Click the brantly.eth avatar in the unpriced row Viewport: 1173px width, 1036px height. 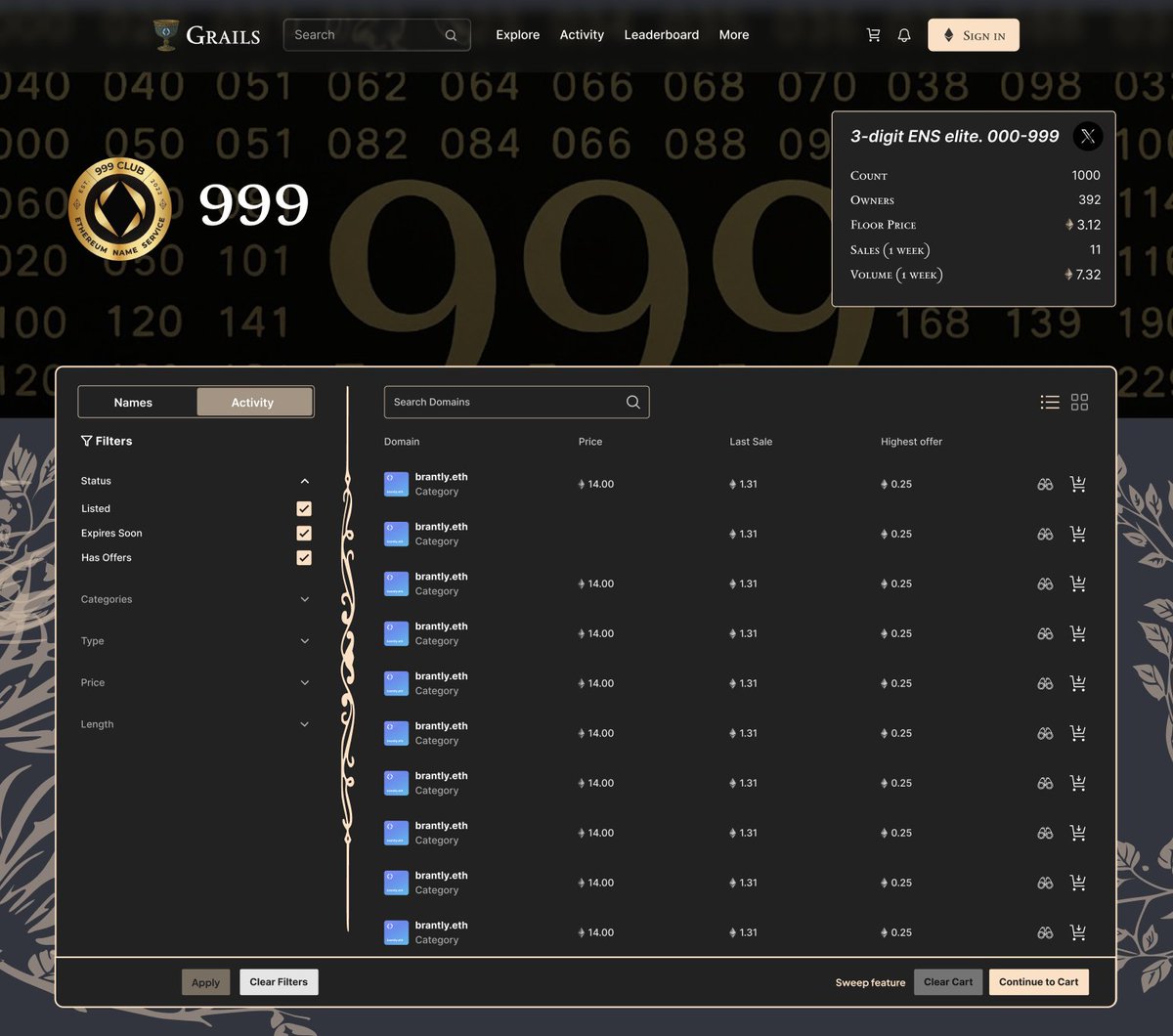pyautogui.click(x=396, y=534)
